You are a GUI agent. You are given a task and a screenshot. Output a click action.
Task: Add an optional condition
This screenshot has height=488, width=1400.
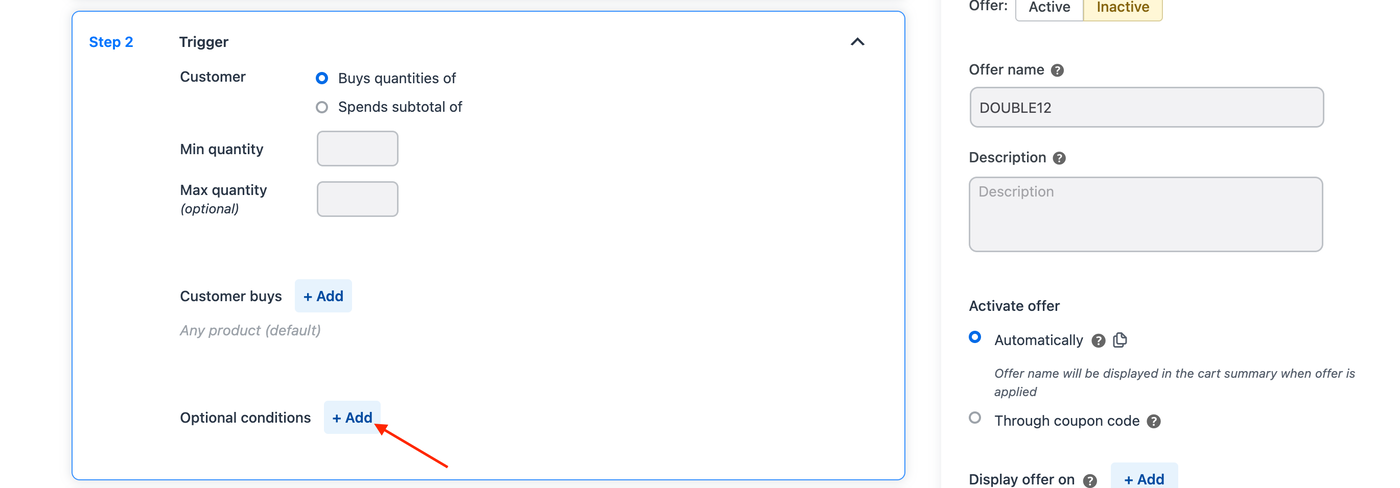[352, 417]
